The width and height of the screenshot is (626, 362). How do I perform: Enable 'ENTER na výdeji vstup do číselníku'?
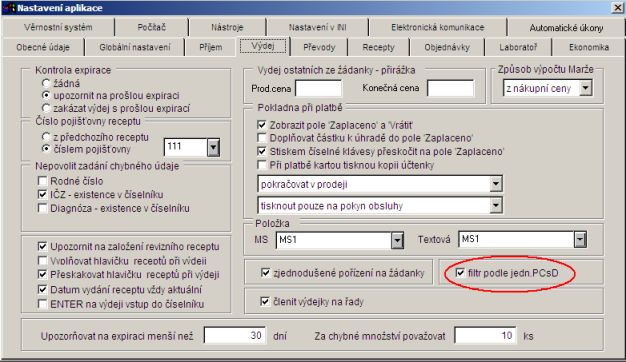tap(42, 304)
